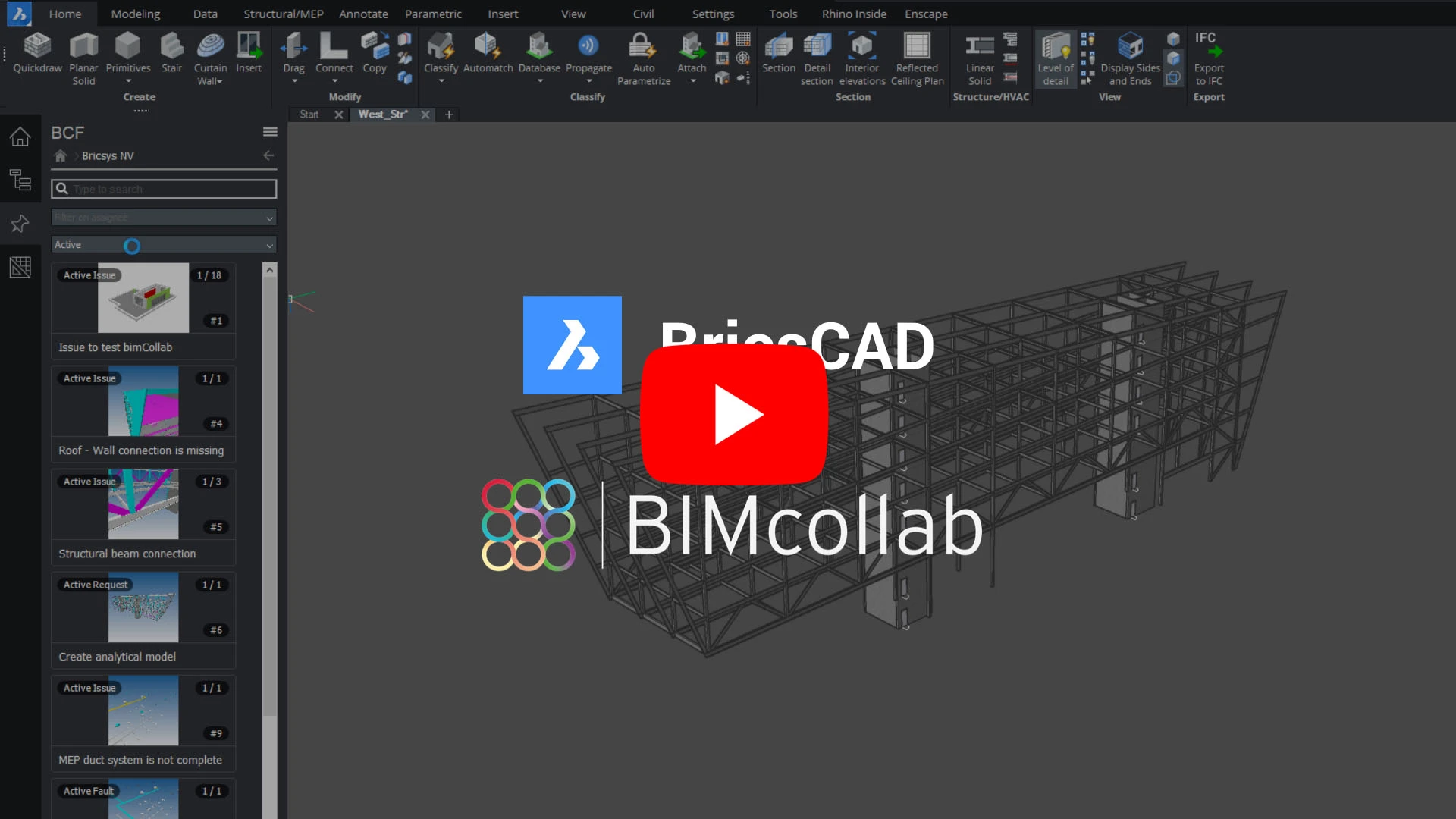This screenshot has width=1456, height=819.
Task: Click the Add new tab button
Action: coord(449,114)
